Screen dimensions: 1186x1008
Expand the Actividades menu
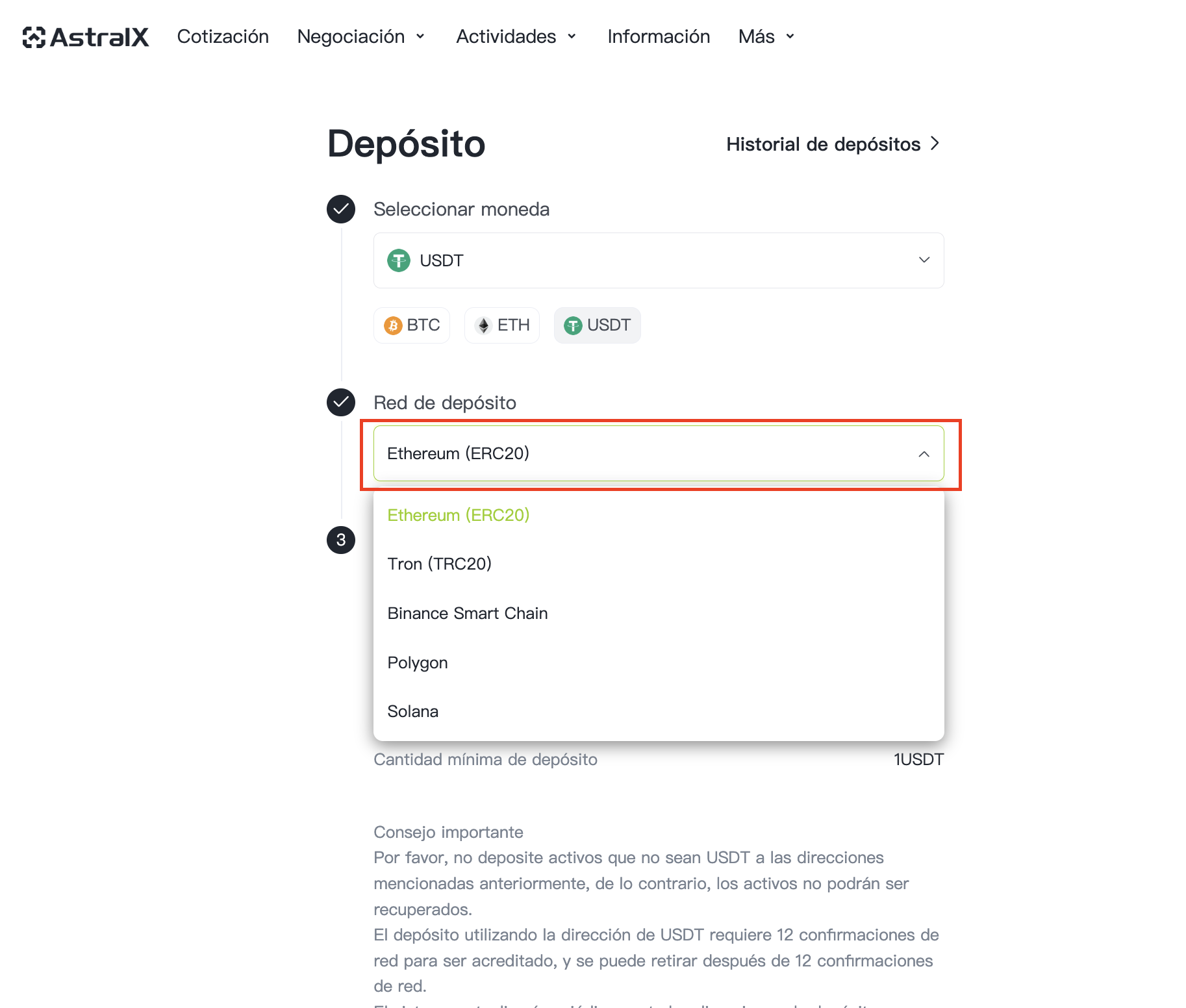[516, 36]
